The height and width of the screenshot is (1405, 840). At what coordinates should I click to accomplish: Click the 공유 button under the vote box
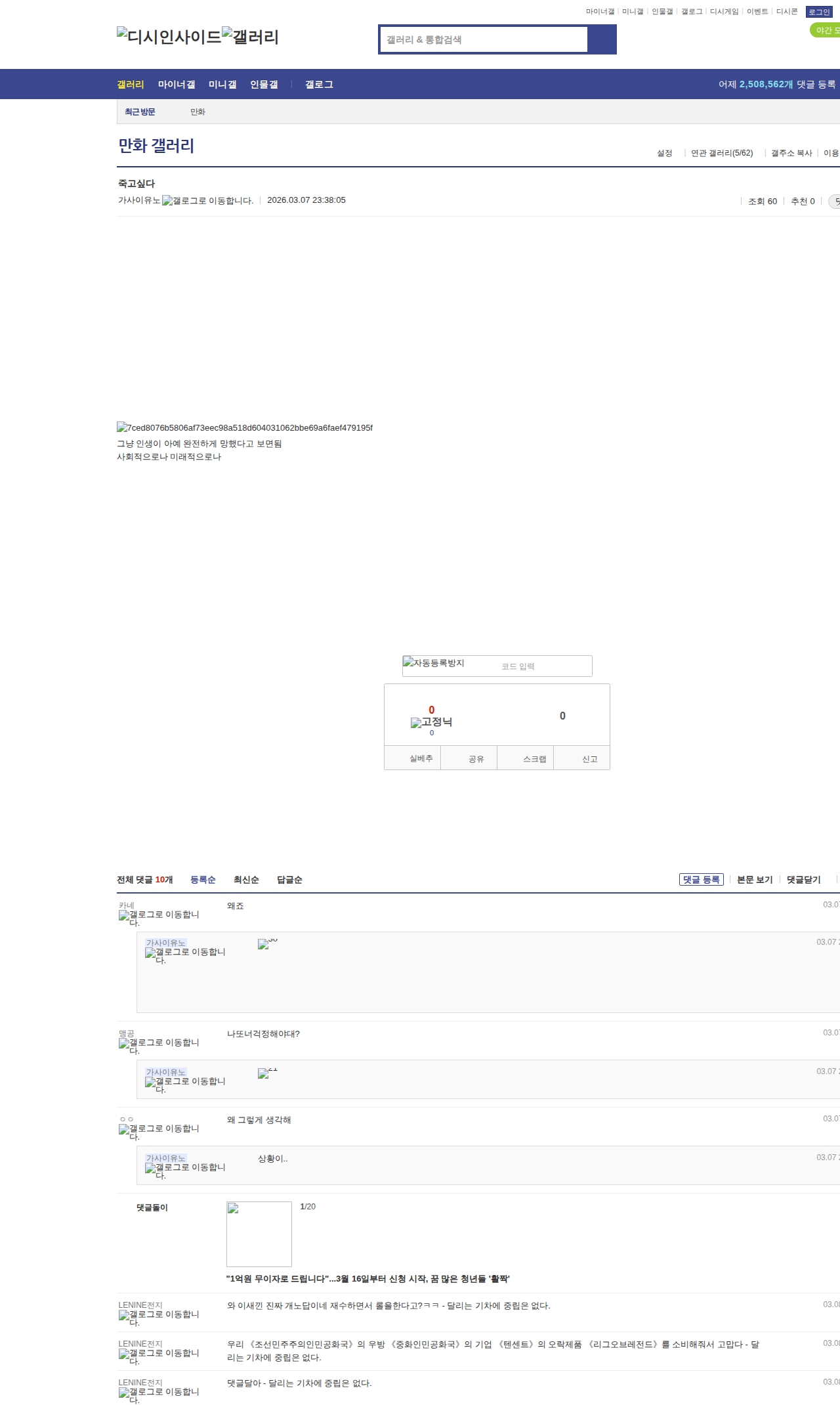(469, 758)
